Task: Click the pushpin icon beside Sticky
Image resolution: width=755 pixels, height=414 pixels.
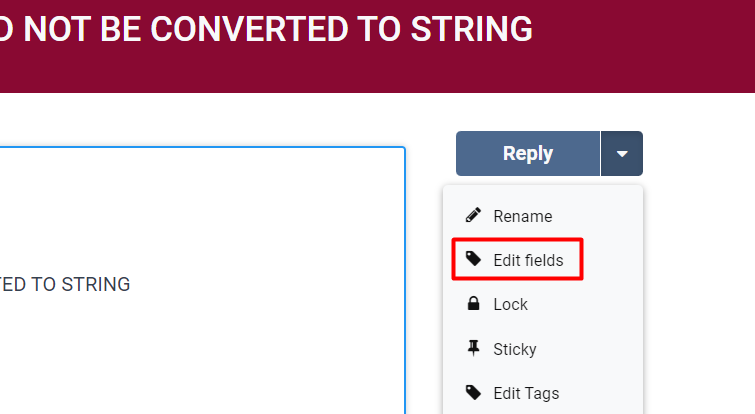Action: pyautogui.click(x=474, y=348)
